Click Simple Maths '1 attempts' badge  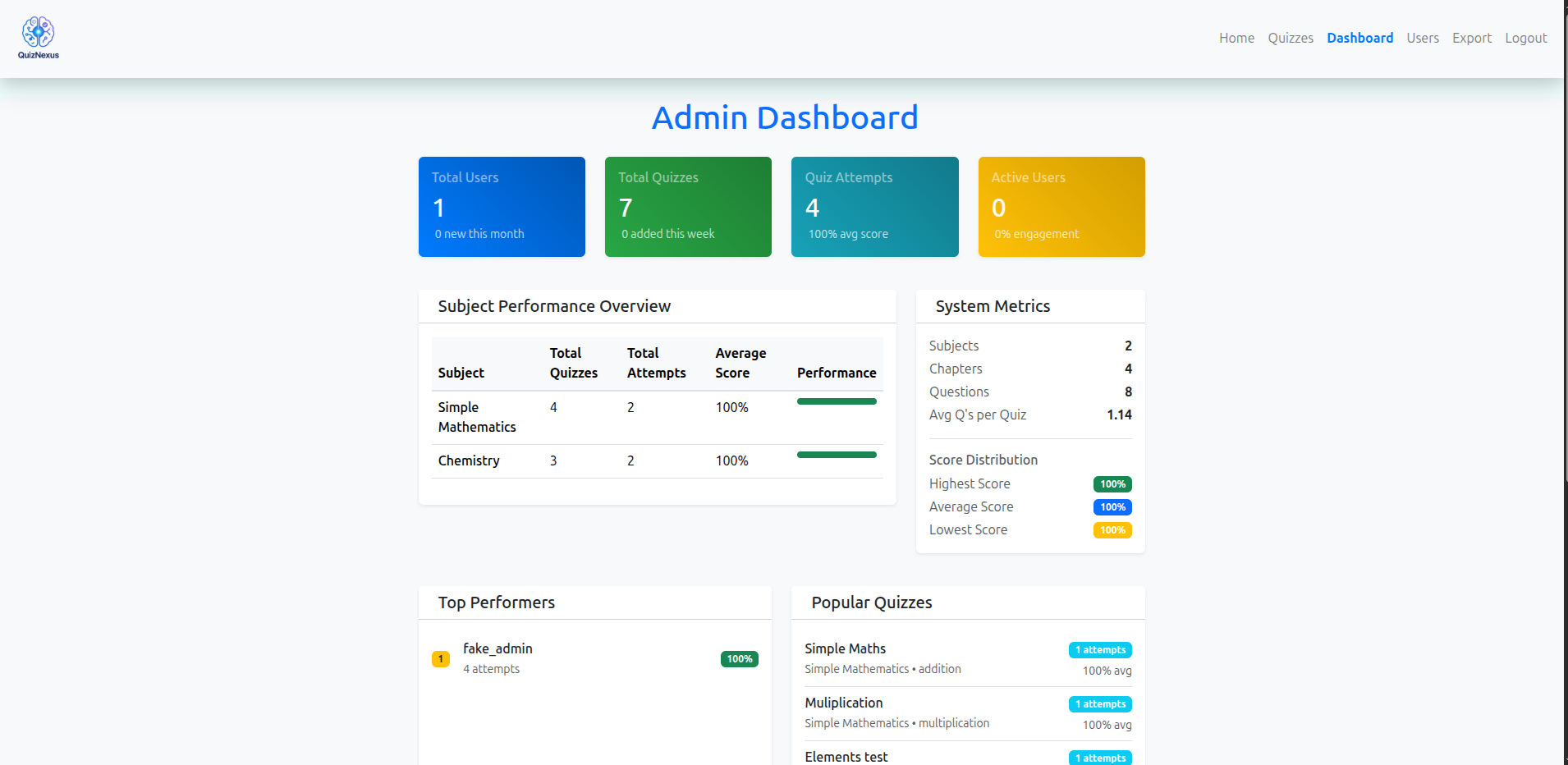[x=1100, y=650]
